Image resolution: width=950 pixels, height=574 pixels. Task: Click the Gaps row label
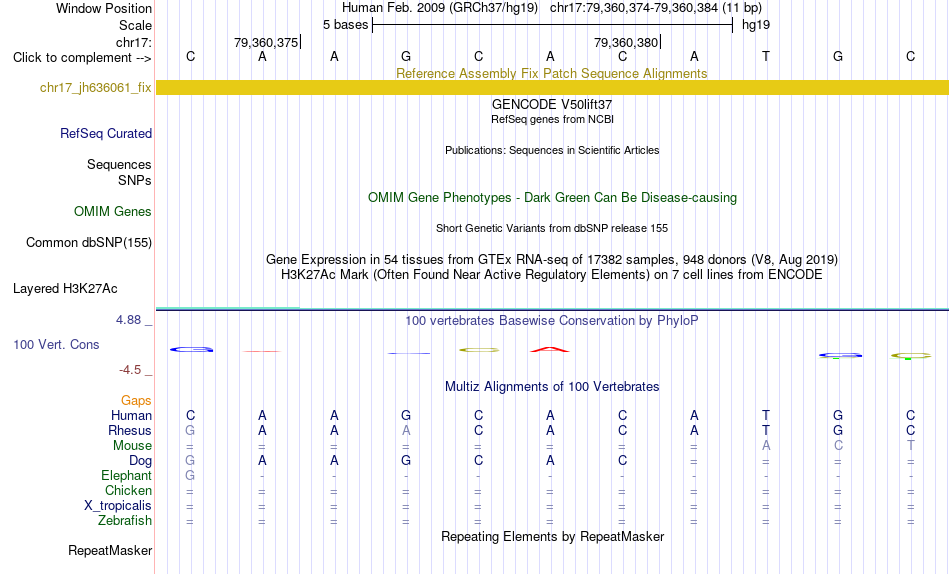pyautogui.click(x=136, y=401)
